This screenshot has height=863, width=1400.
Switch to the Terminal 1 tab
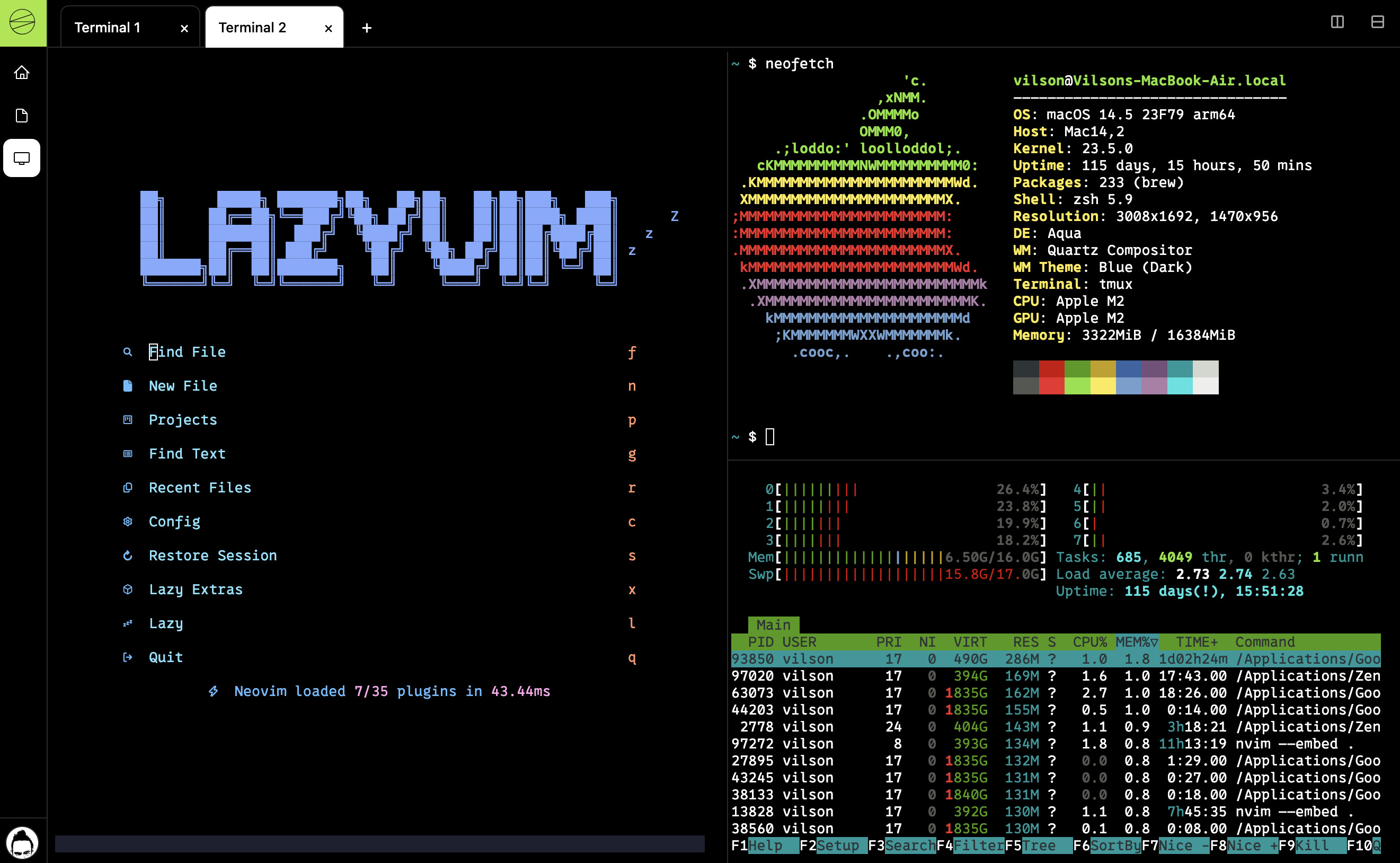point(130,27)
